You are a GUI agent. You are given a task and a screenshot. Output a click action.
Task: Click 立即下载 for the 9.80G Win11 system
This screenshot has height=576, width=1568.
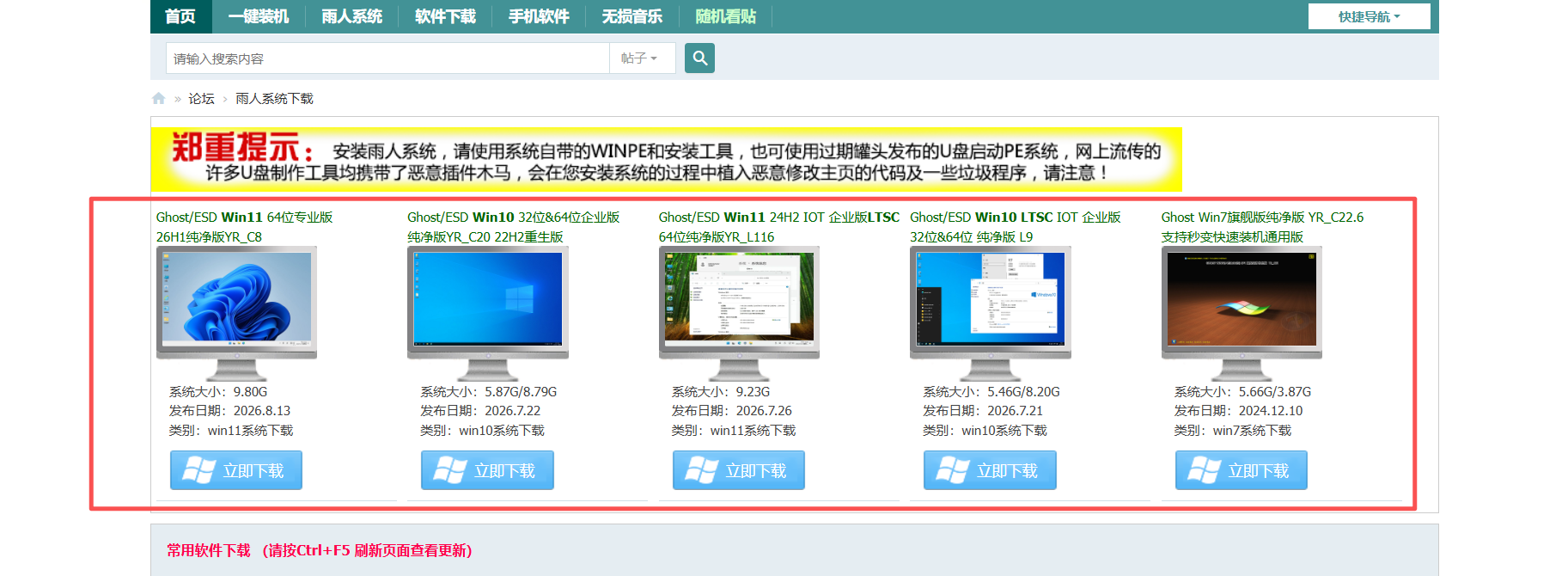pos(236,470)
